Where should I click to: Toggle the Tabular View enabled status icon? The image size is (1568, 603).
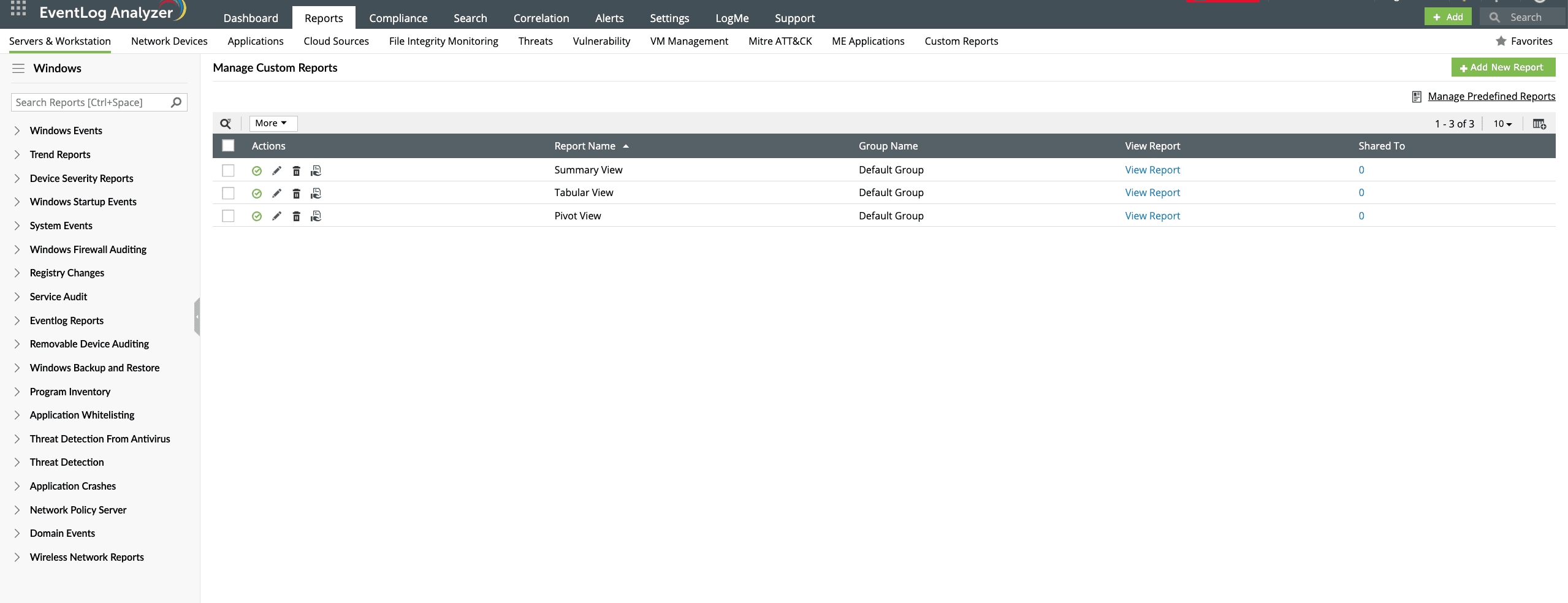(257, 193)
